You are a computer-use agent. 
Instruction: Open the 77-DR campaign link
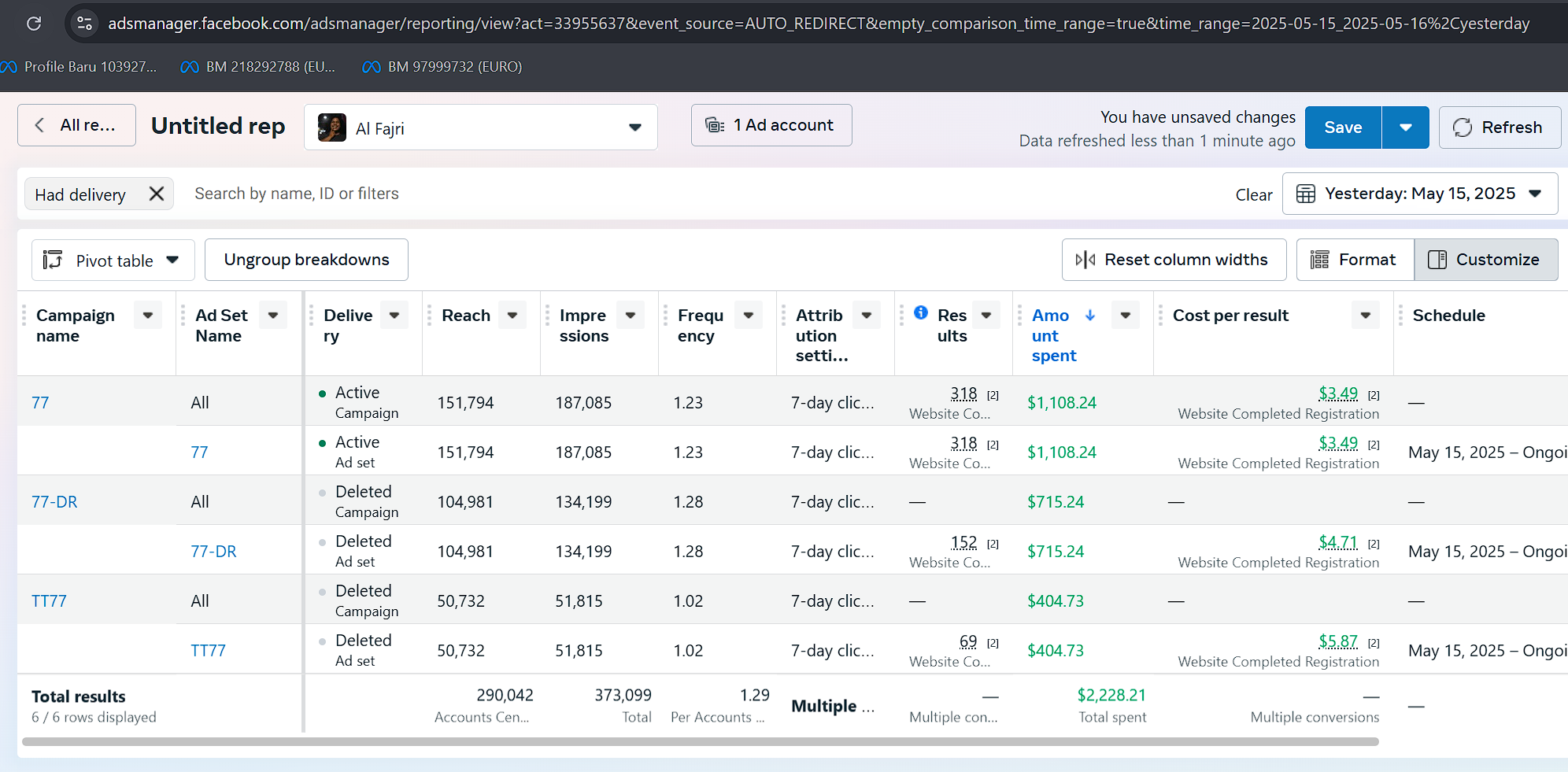54,502
